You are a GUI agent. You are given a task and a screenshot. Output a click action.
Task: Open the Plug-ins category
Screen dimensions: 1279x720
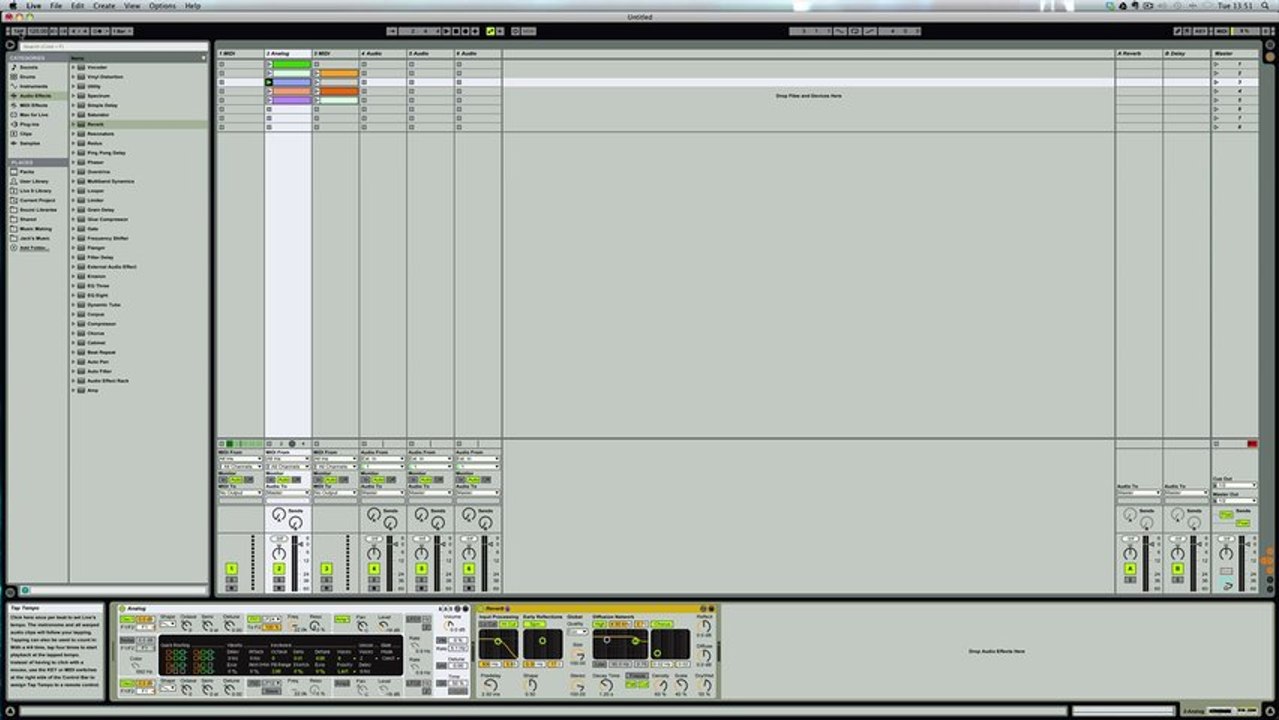(x=29, y=124)
